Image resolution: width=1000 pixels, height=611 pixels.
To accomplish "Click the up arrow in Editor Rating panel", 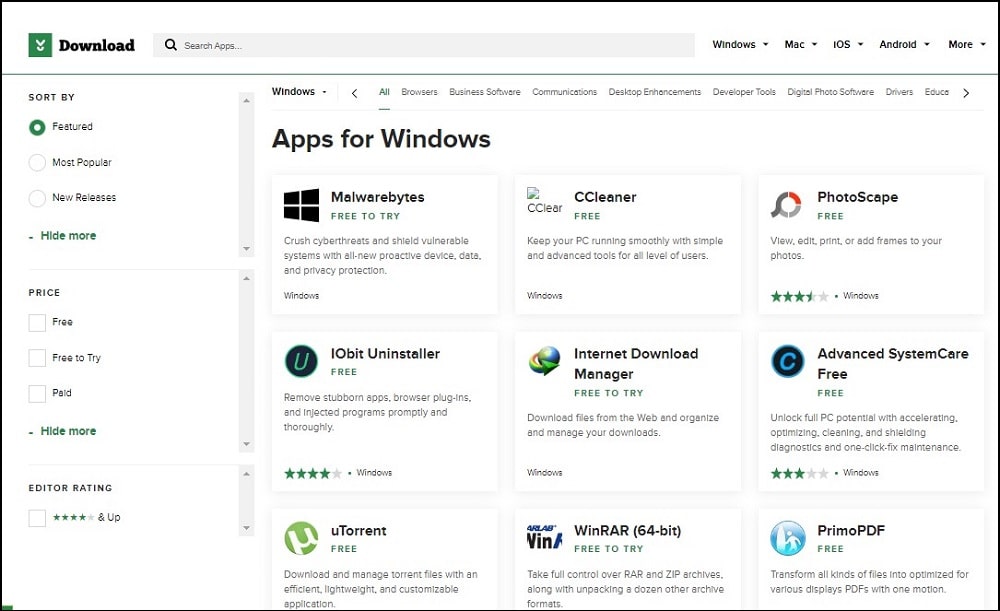I will (x=246, y=474).
